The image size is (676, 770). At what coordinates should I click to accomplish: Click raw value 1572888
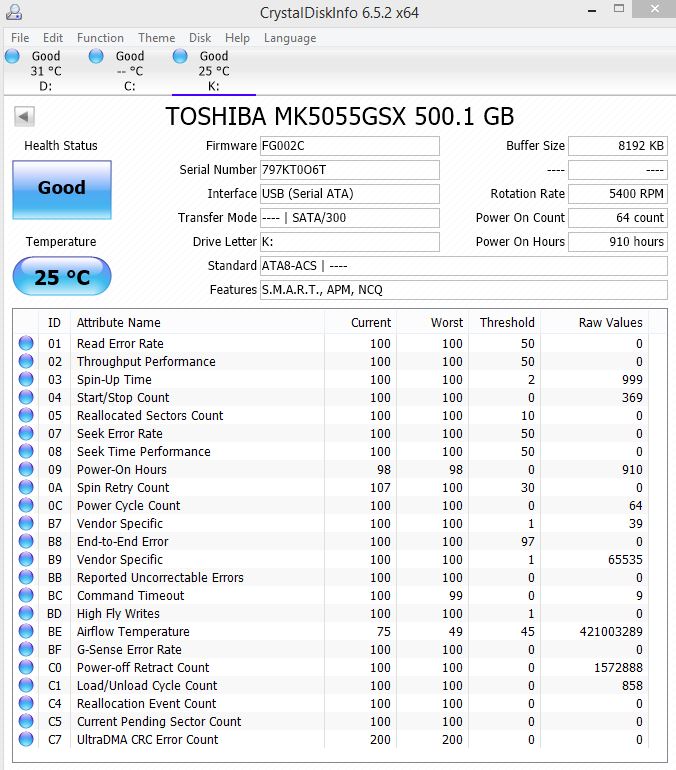click(x=618, y=667)
